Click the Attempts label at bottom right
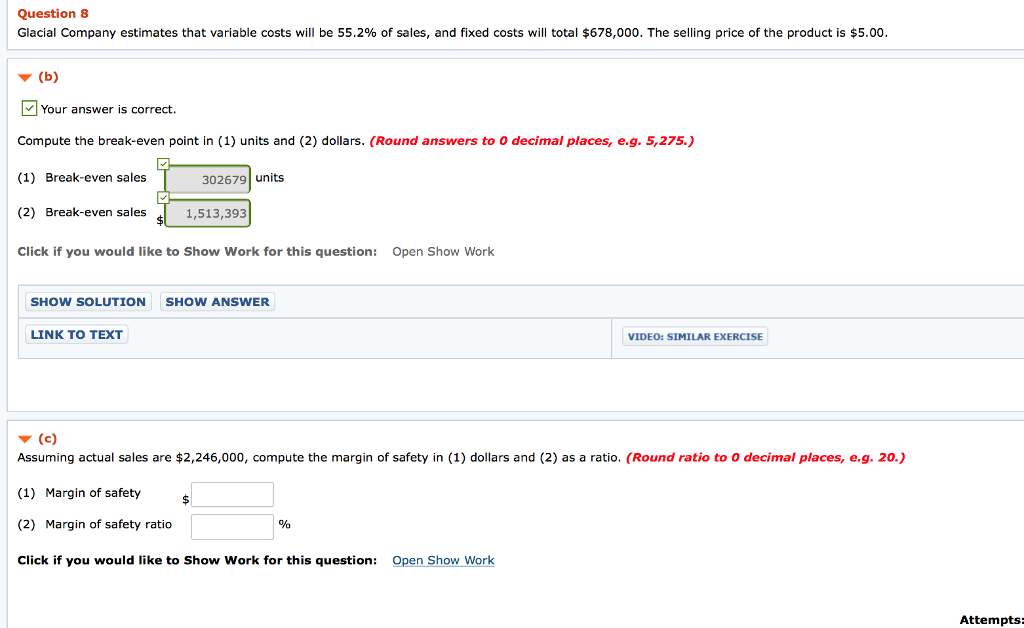This screenshot has width=1024, height=628. (x=989, y=621)
